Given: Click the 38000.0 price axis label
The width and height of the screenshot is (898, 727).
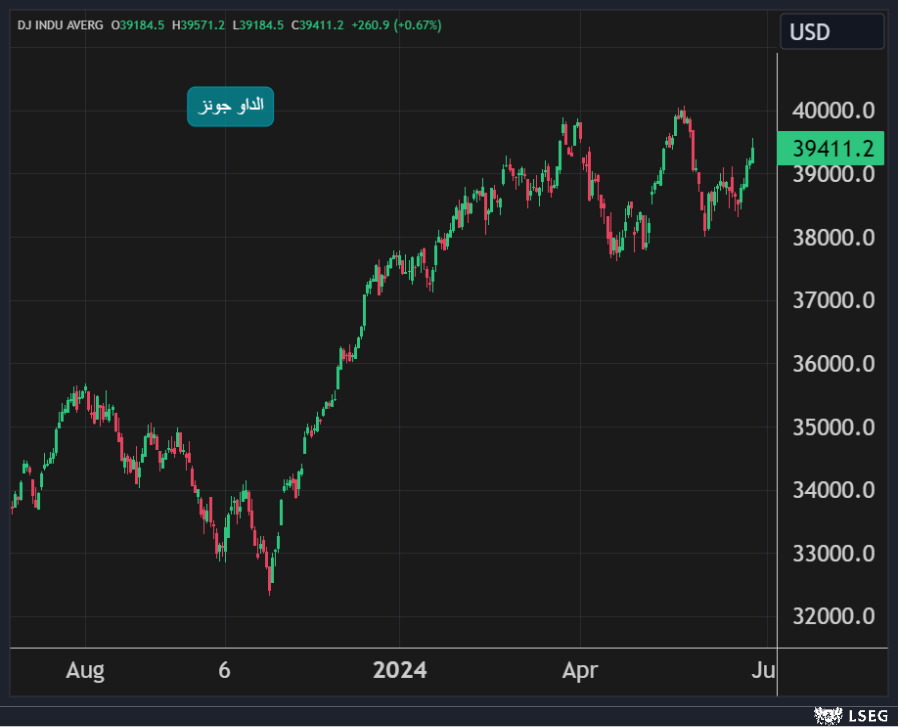Looking at the screenshot, I should pyautogui.click(x=834, y=237).
